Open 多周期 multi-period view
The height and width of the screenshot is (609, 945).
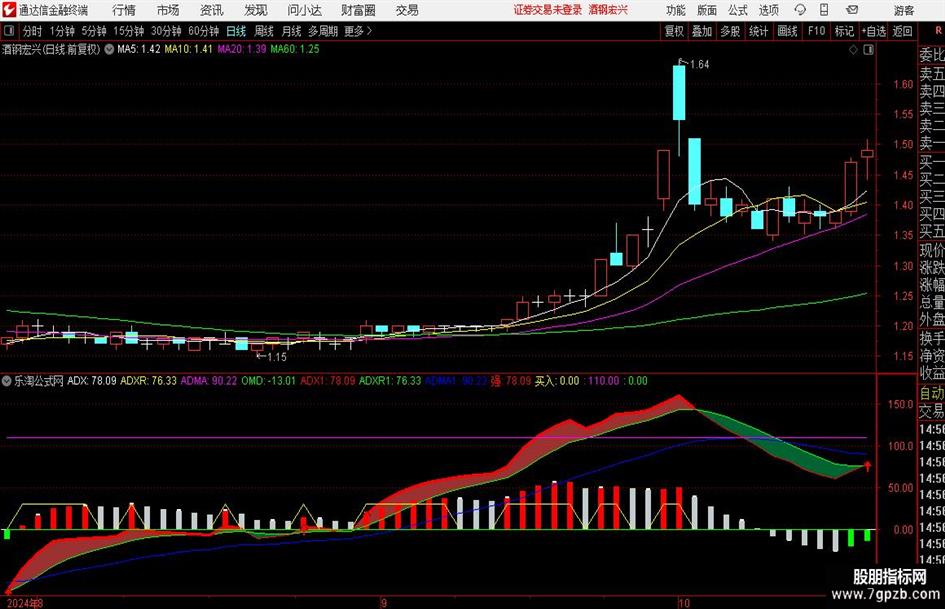pyautogui.click(x=323, y=31)
